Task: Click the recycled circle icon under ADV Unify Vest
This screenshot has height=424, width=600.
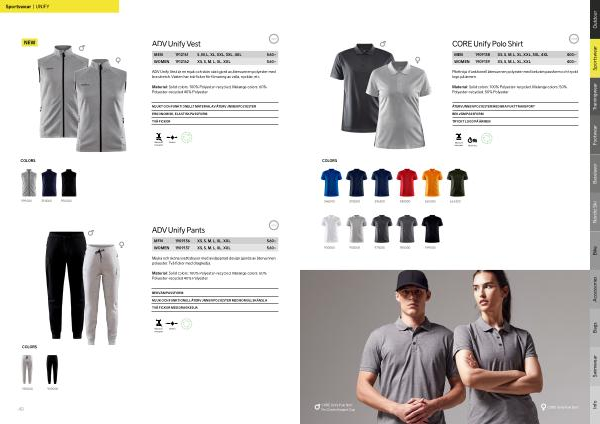Action: pos(186,137)
